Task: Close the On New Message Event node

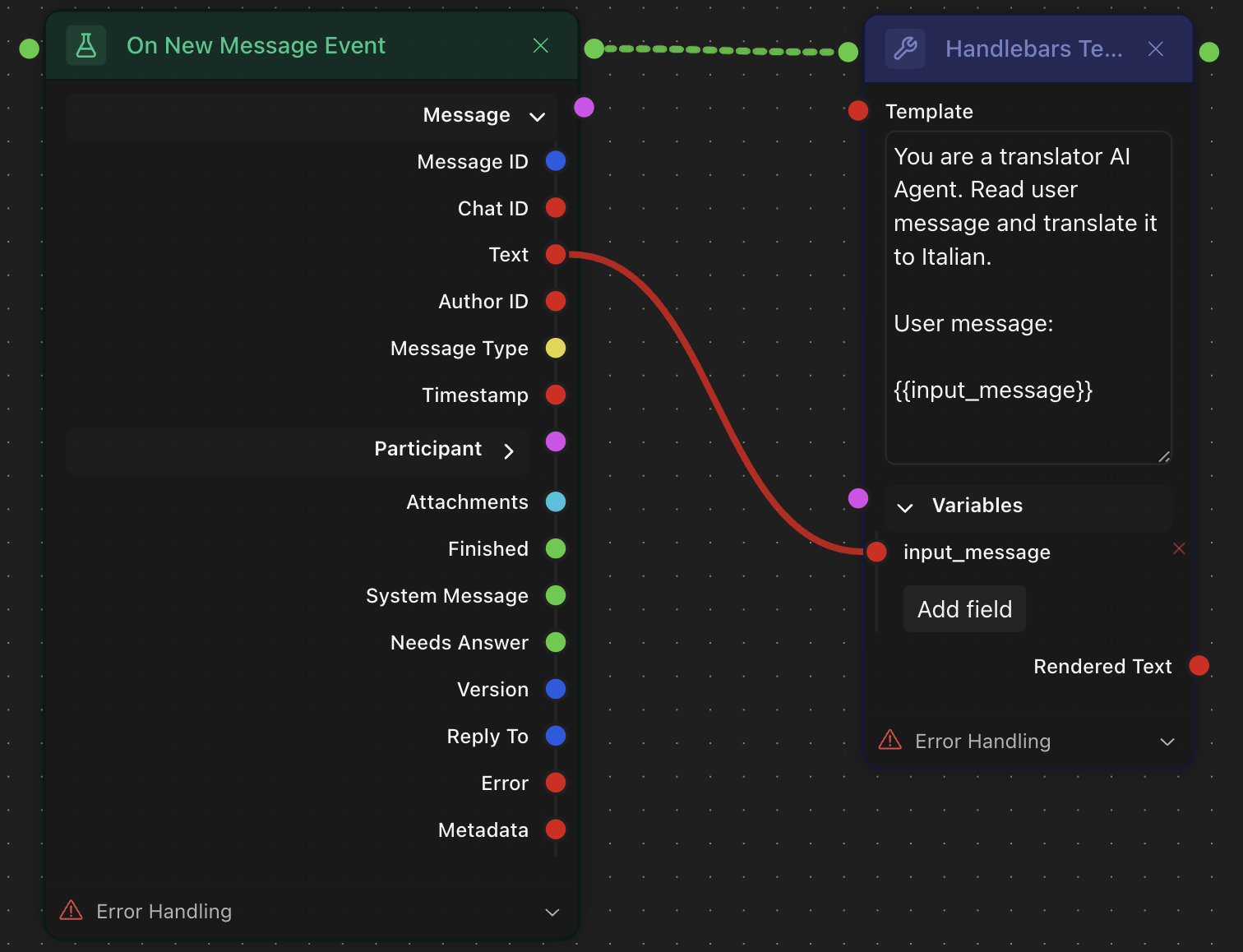Action: pos(540,46)
